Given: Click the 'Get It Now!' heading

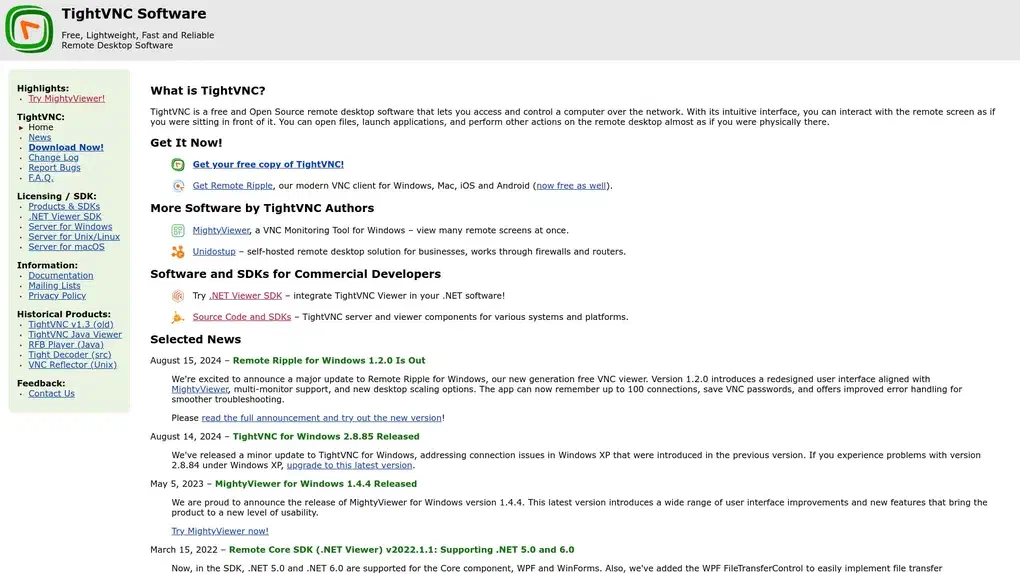Looking at the screenshot, I should pos(186,143).
